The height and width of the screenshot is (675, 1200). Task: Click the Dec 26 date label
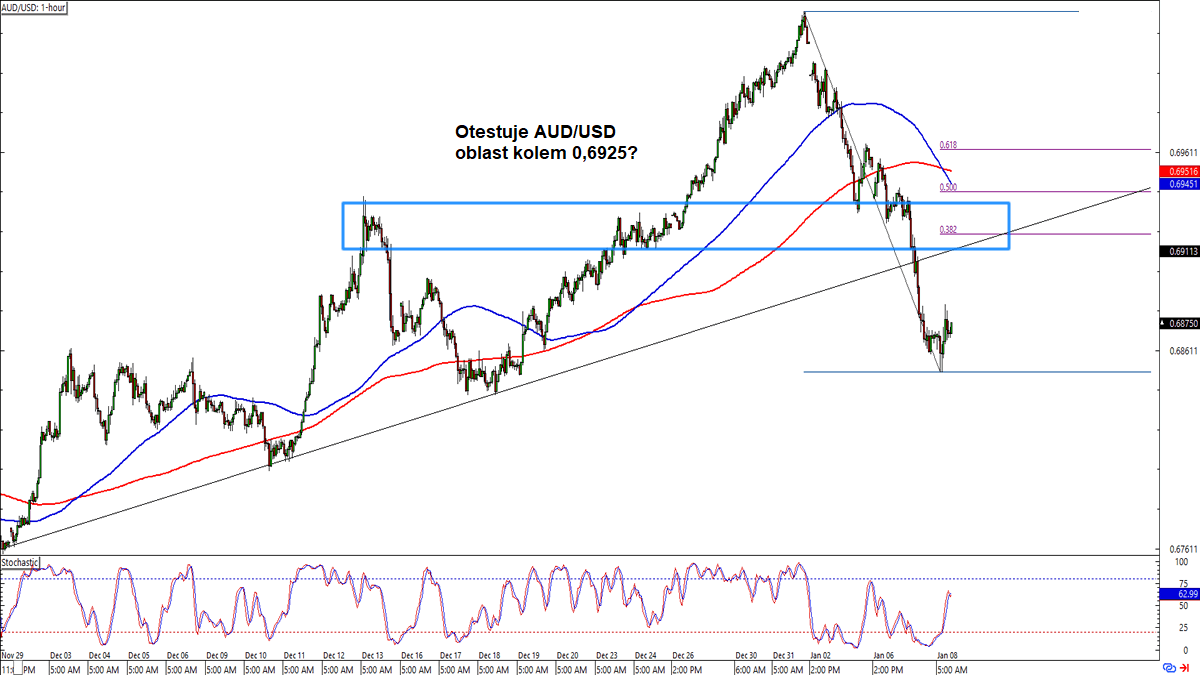(685, 654)
